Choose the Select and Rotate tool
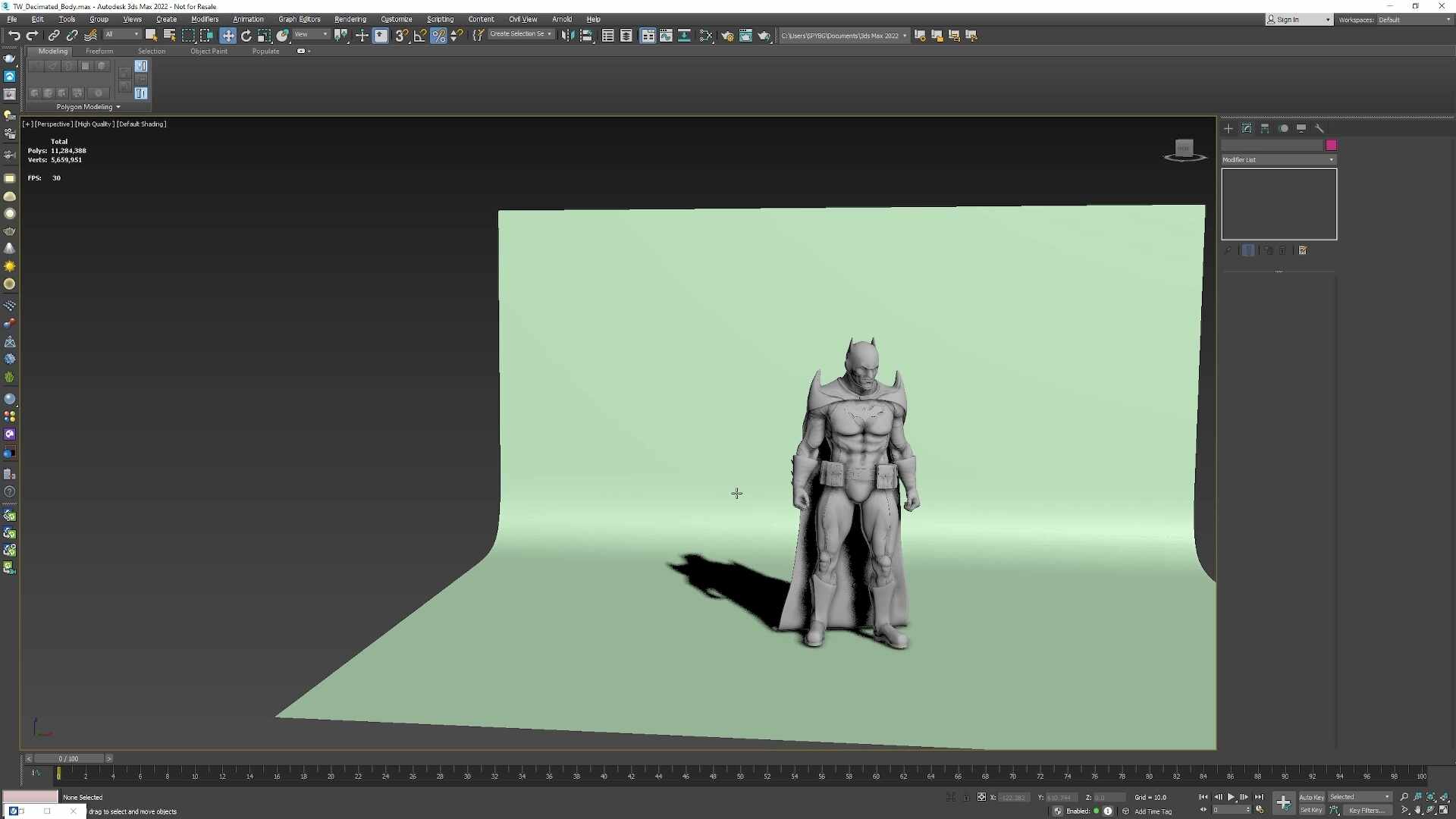This screenshot has height=819, width=1456. (246, 36)
